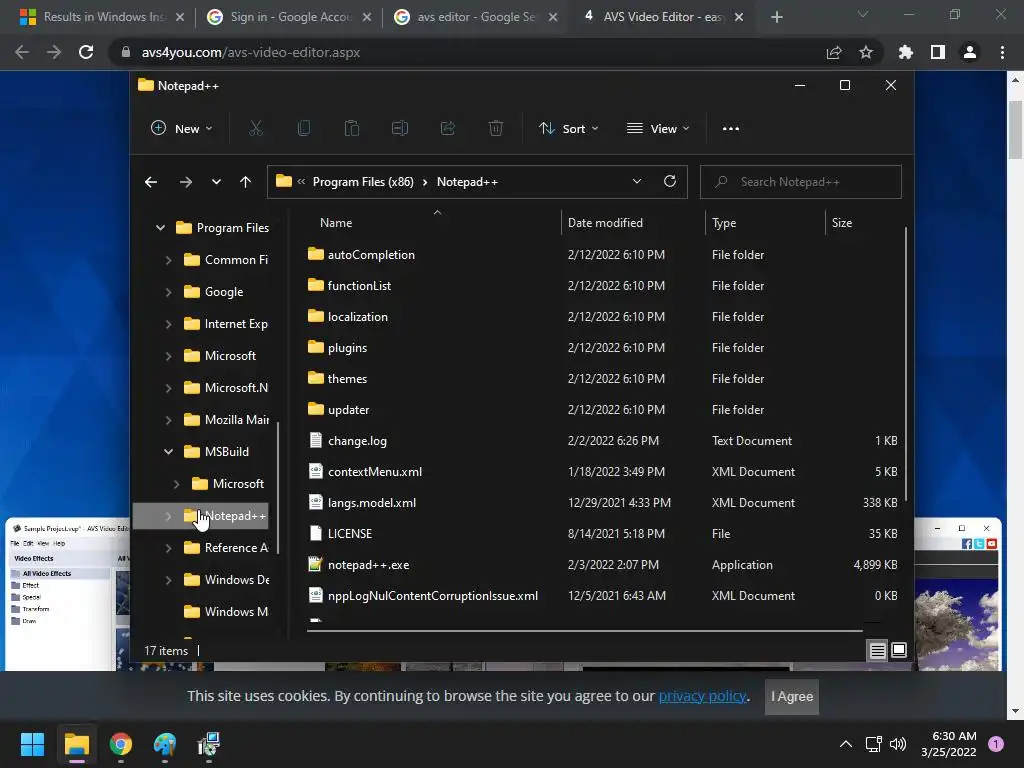1024x768 pixels.
Task: Click the Cut scissors icon in Explorer toolbar
Action: 255,129
